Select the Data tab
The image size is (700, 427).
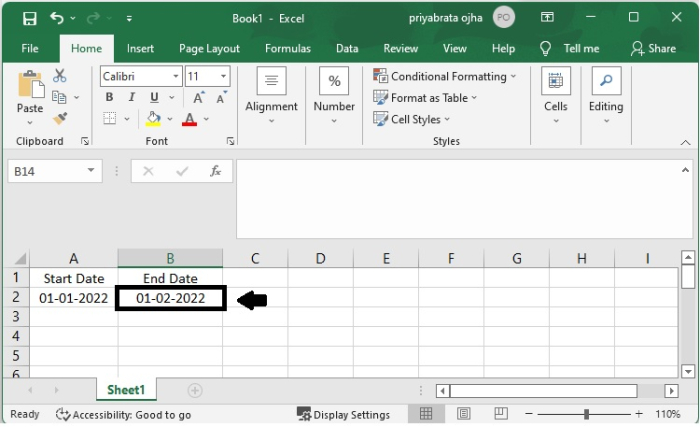point(347,48)
